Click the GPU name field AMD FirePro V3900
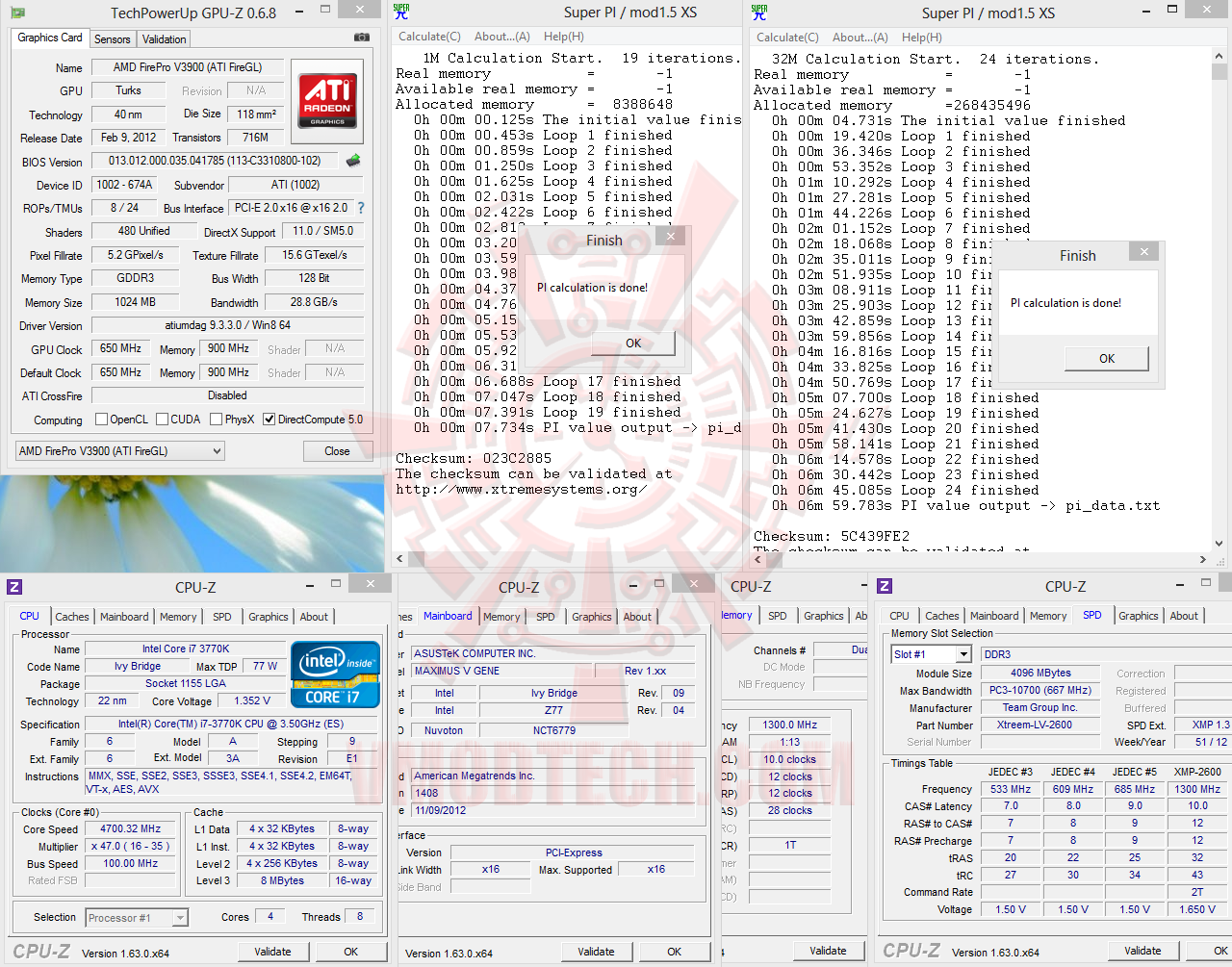The width and height of the screenshot is (1232, 967). [188, 67]
